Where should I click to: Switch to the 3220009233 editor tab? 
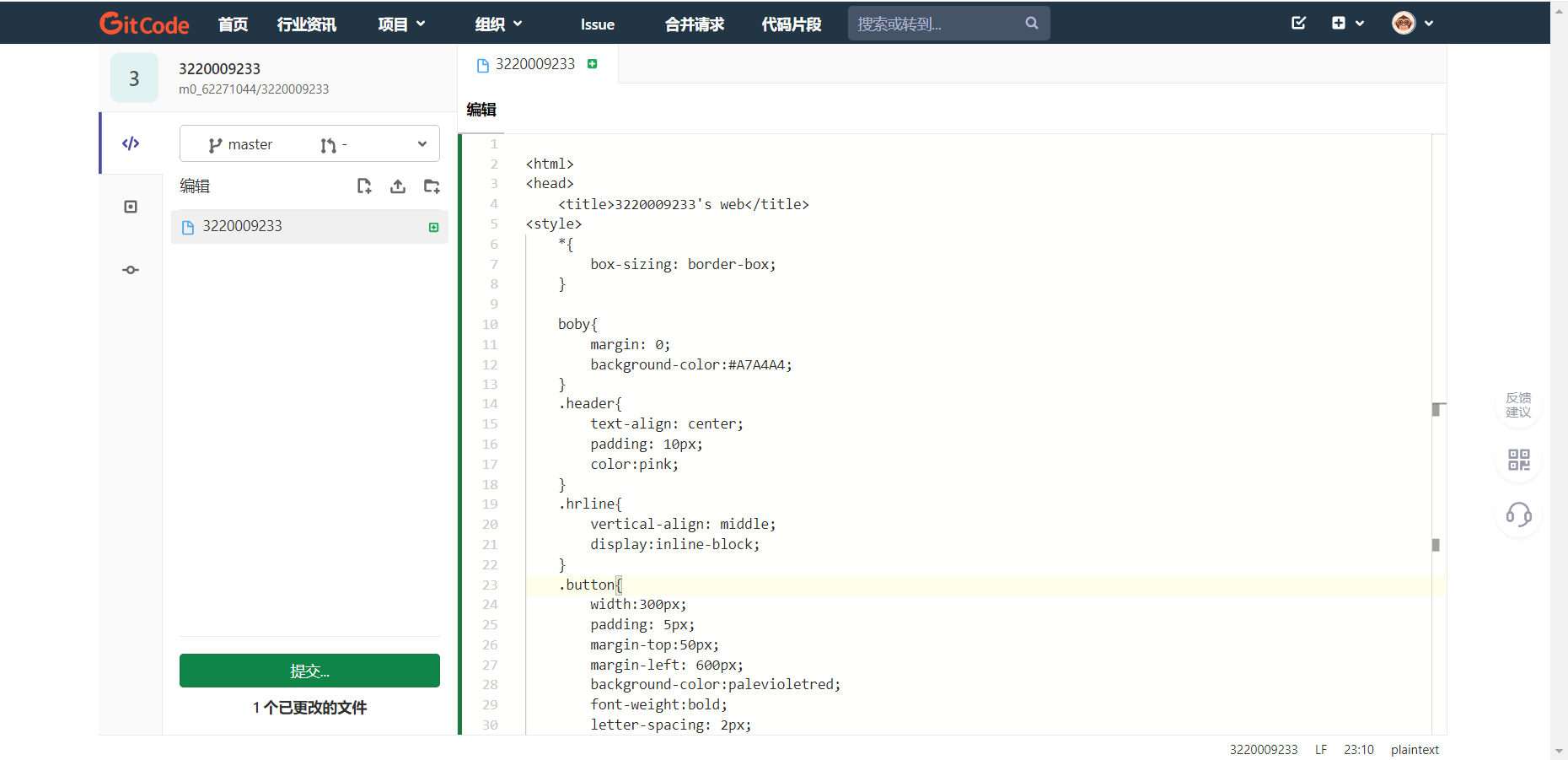[535, 64]
